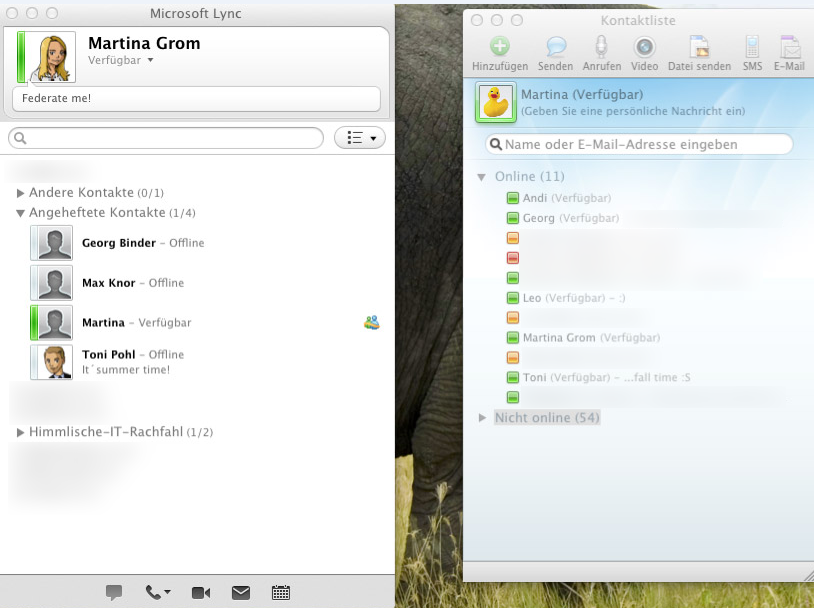This screenshot has height=608, width=814.
Task: Click the video camera icon in Lync footer
Action: (201, 593)
